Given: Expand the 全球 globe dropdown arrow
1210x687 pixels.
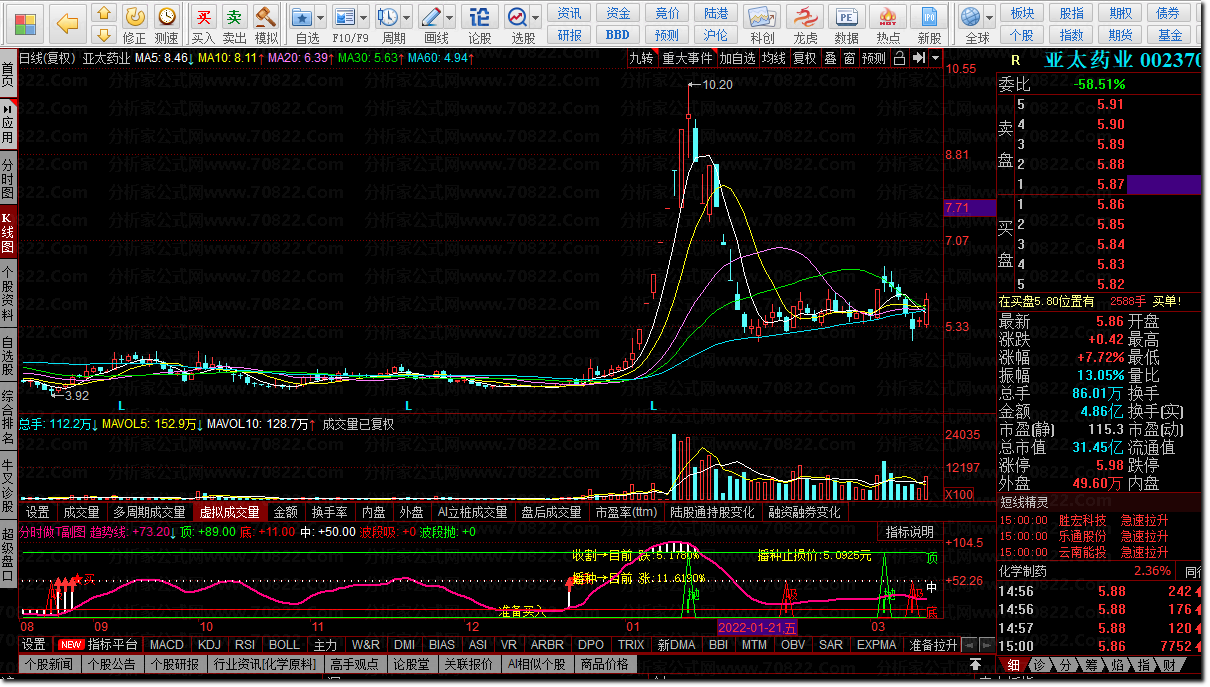Looking at the screenshot, I should (989, 18).
